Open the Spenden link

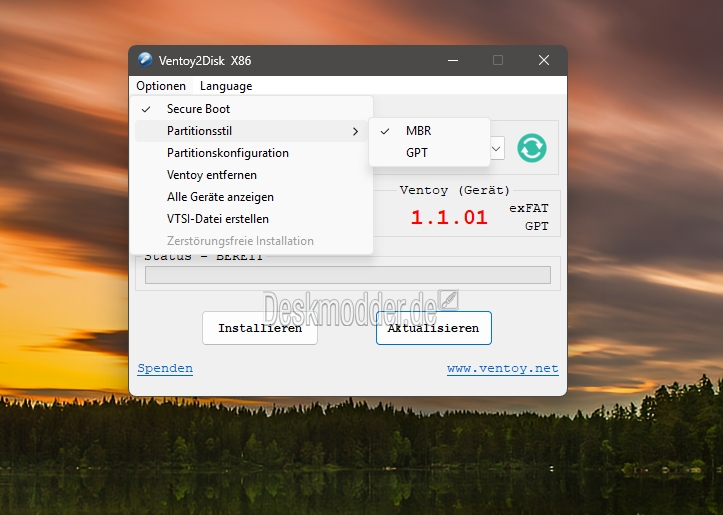(165, 368)
